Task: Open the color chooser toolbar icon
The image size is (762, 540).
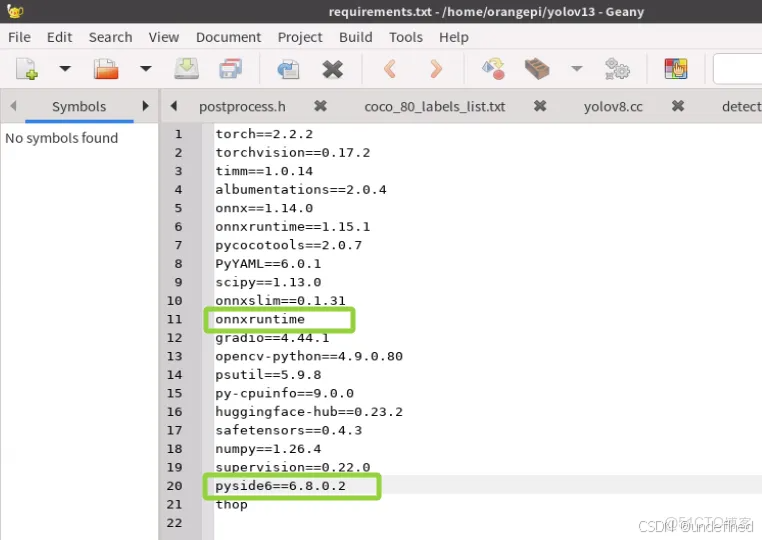Action: pyautogui.click(x=675, y=69)
